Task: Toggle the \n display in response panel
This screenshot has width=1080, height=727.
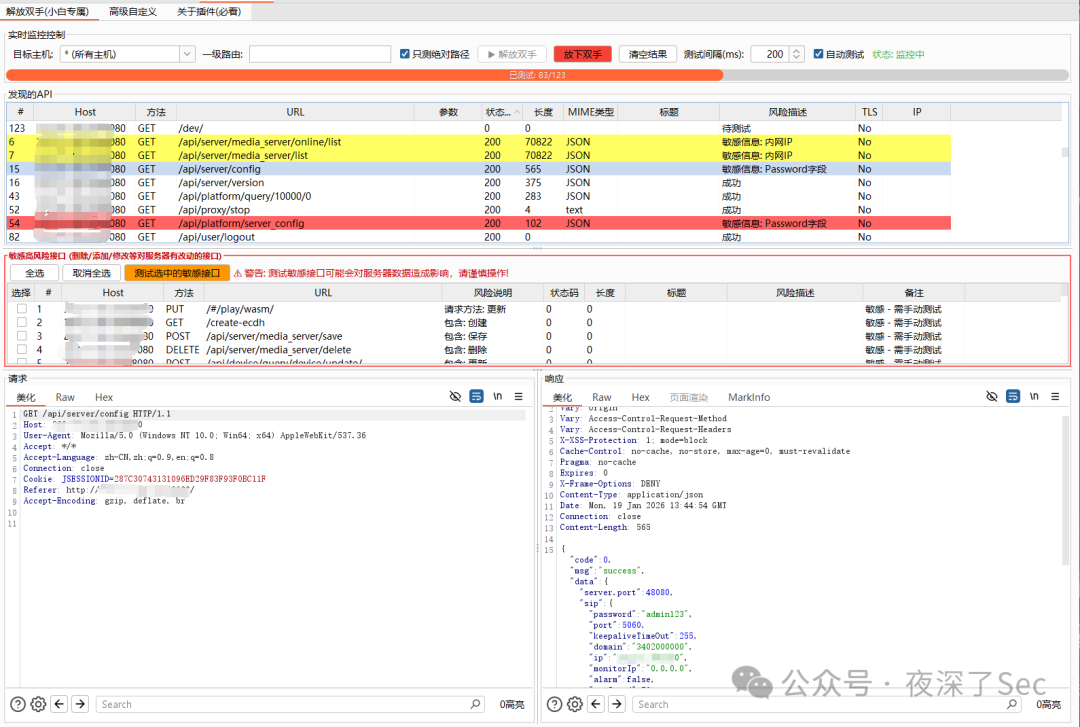Action: (1034, 397)
